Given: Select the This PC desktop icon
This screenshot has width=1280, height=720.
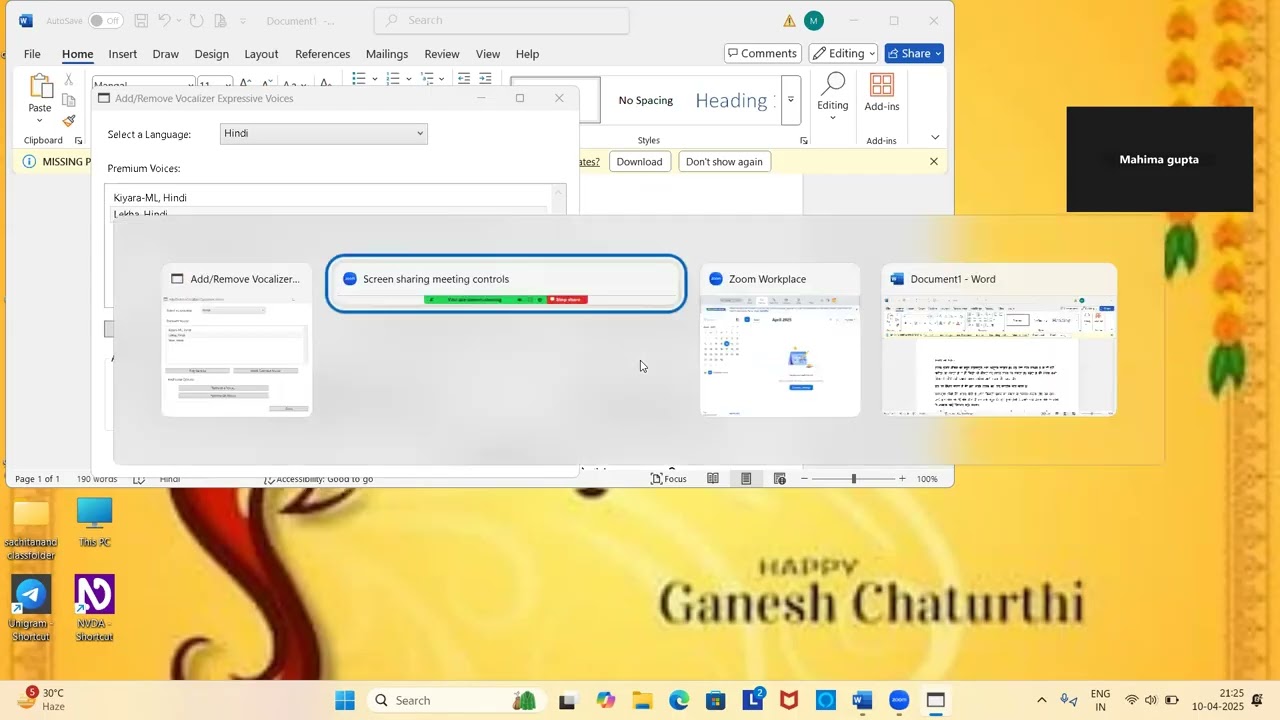Looking at the screenshot, I should point(94,523).
